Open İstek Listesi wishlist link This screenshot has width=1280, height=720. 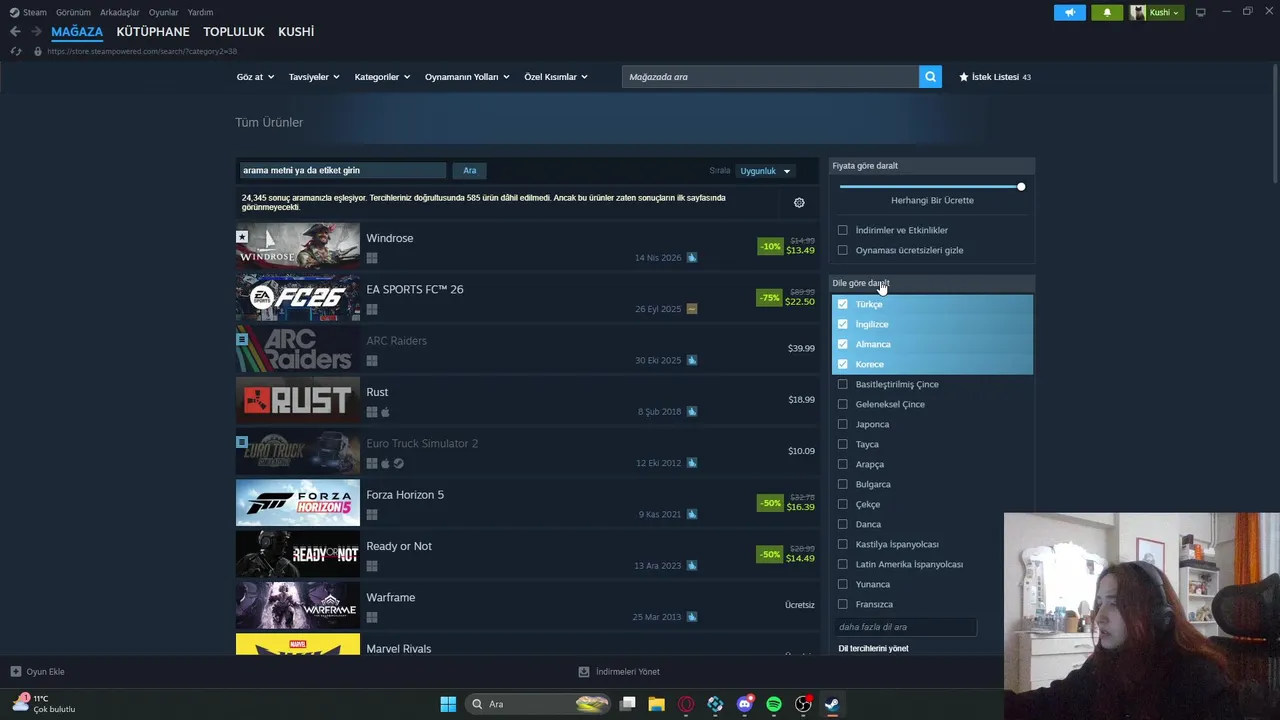pos(995,77)
